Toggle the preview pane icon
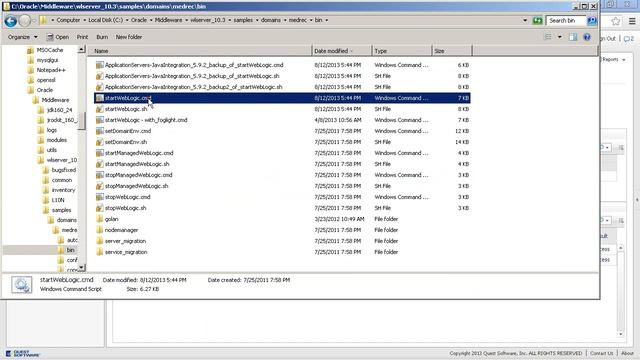The width and height of the screenshot is (640, 360). pyautogui.click(x=573, y=37)
